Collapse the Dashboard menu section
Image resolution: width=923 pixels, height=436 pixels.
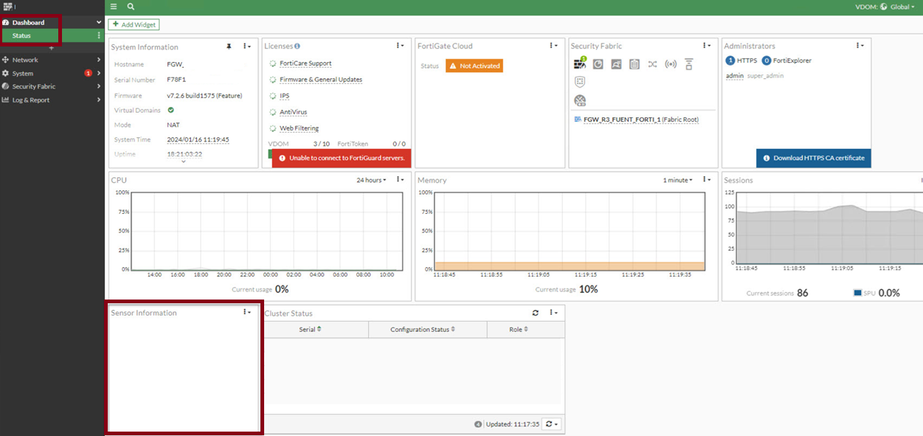pyautogui.click(x=52, y=22)
